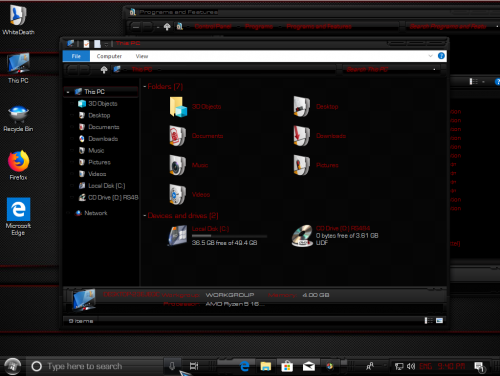Open the Computer ribbon tab
The width and height of the screenshot is (500, 376).
click(x=109, y=56)
